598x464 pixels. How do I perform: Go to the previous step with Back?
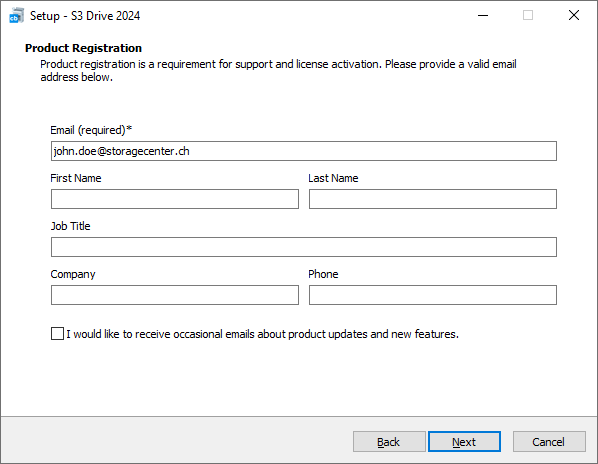click(x=389, y=442)
